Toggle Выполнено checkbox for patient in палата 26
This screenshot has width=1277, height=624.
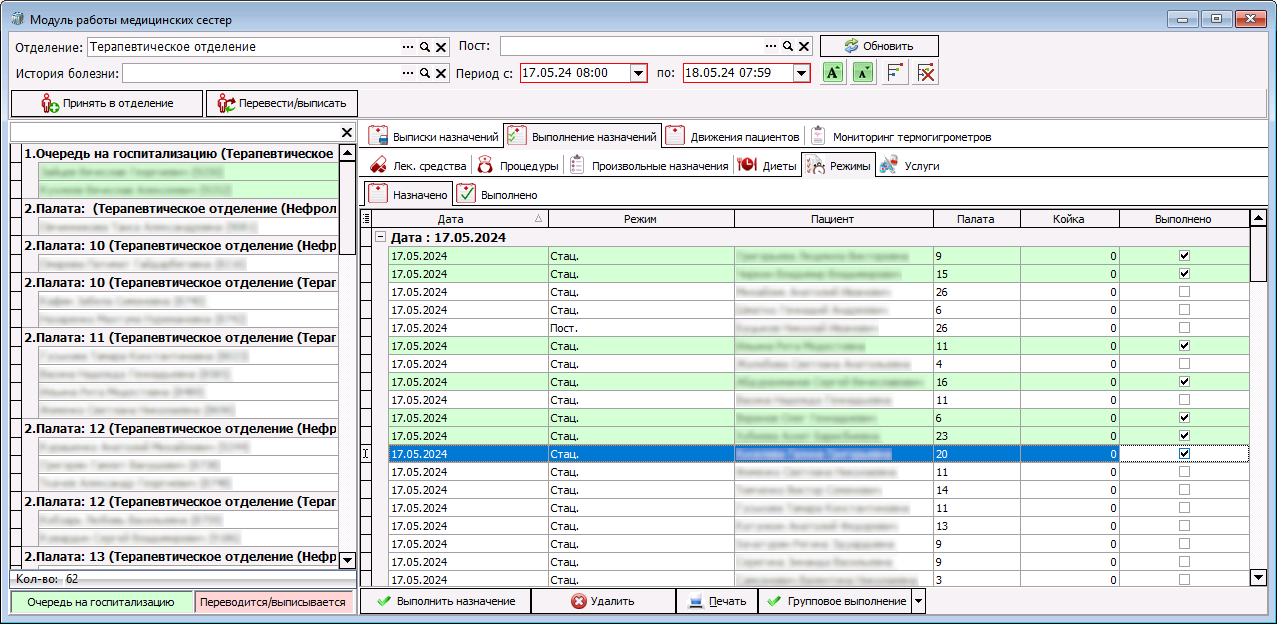point(1185,292)
